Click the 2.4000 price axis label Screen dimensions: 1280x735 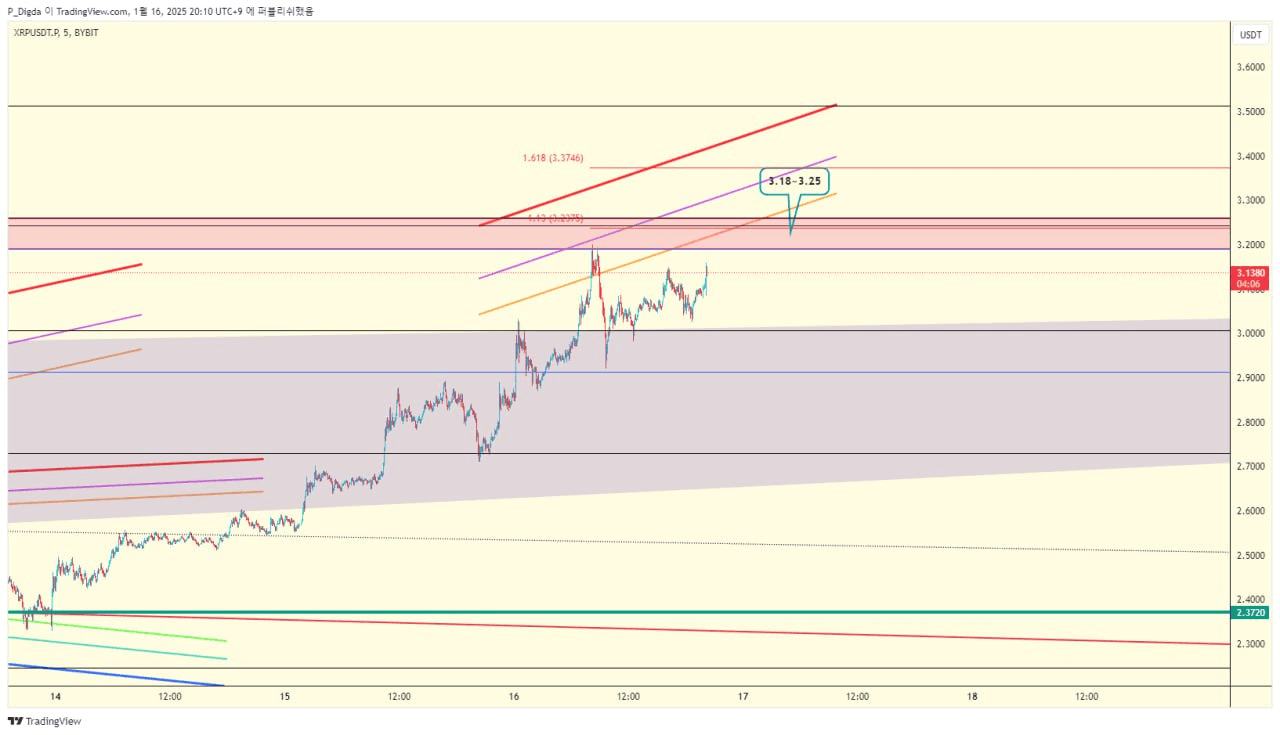click(1251, 600)
